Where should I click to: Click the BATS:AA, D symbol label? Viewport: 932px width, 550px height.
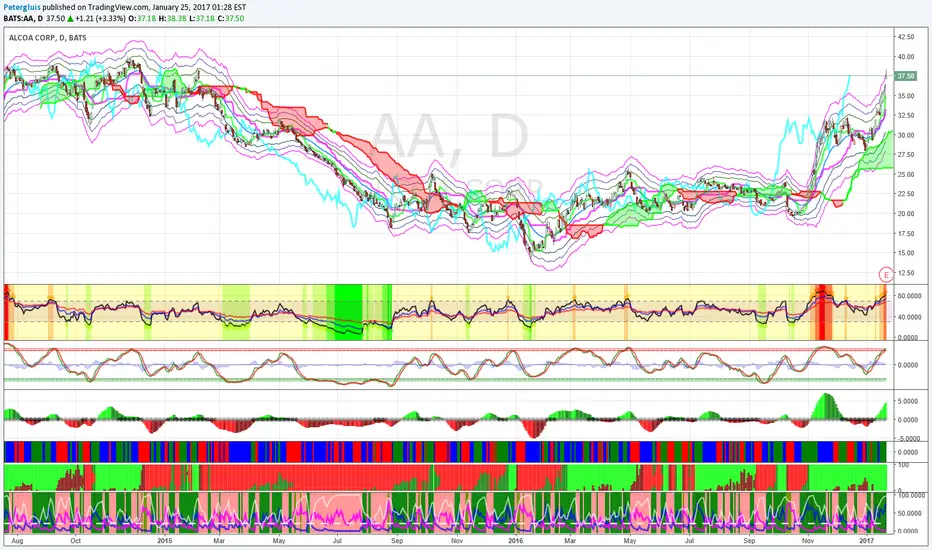coord(23,18)
